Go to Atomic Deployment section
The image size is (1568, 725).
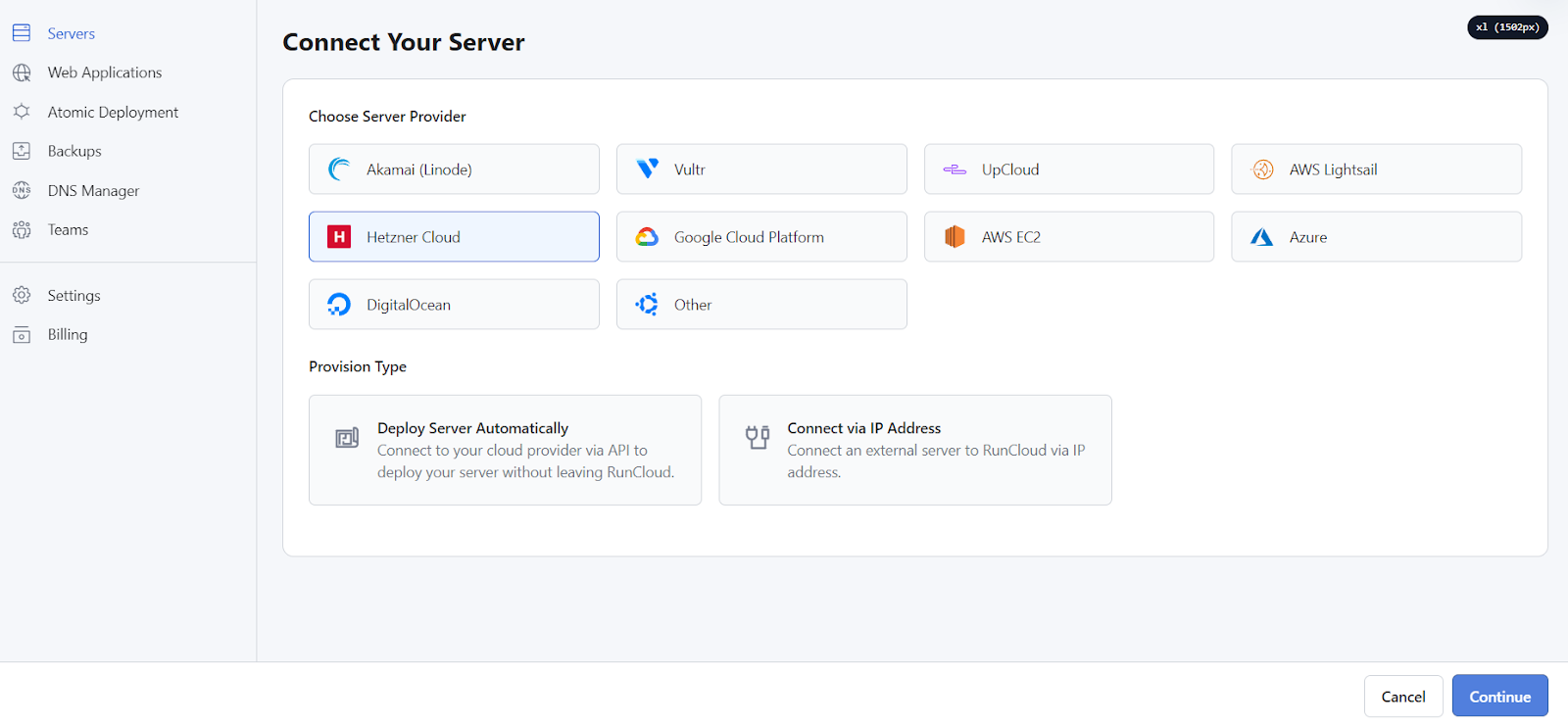click(x=113, y=112)
